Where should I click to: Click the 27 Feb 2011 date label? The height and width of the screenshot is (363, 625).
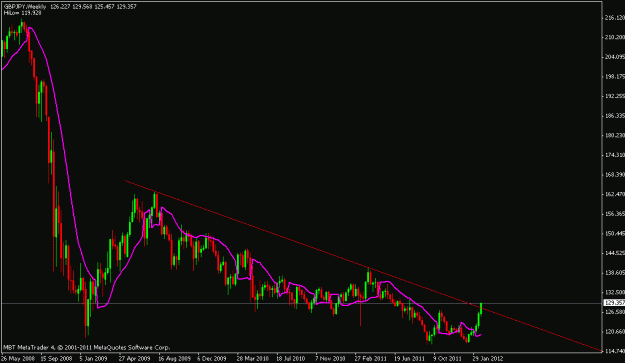(x=371, y=358)
